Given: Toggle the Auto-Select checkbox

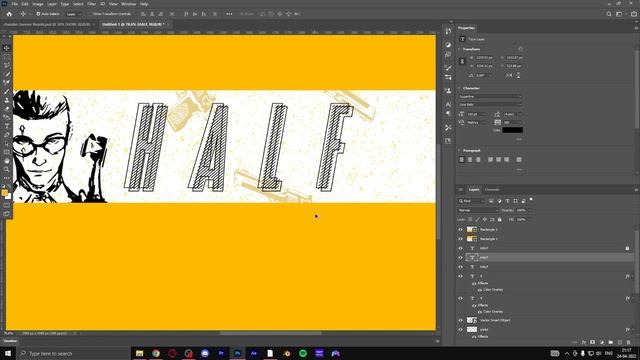Looking at the screenshot, I should (38, 14).
